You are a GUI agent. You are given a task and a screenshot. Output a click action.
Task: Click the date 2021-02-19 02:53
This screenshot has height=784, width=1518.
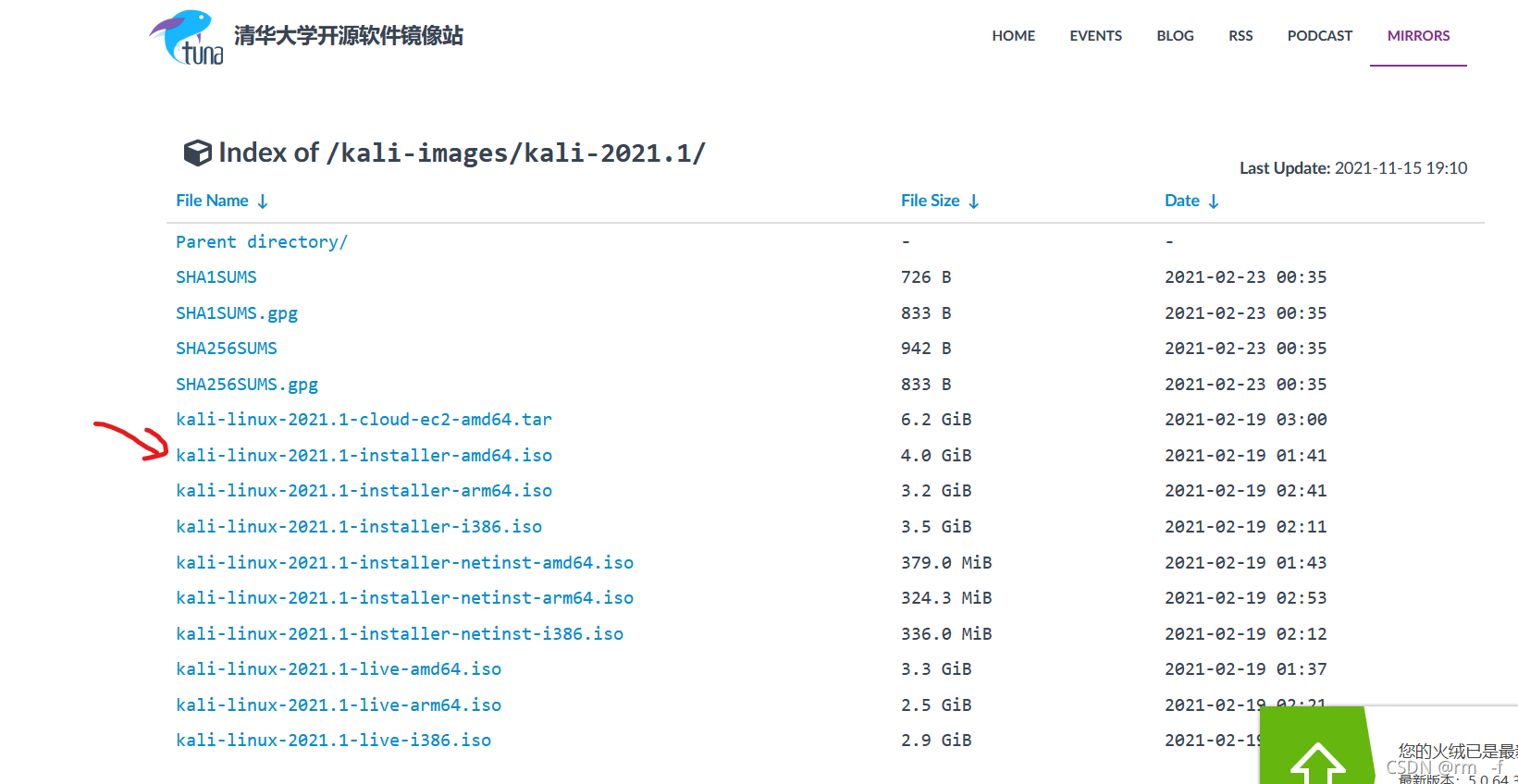(1246, 598)
